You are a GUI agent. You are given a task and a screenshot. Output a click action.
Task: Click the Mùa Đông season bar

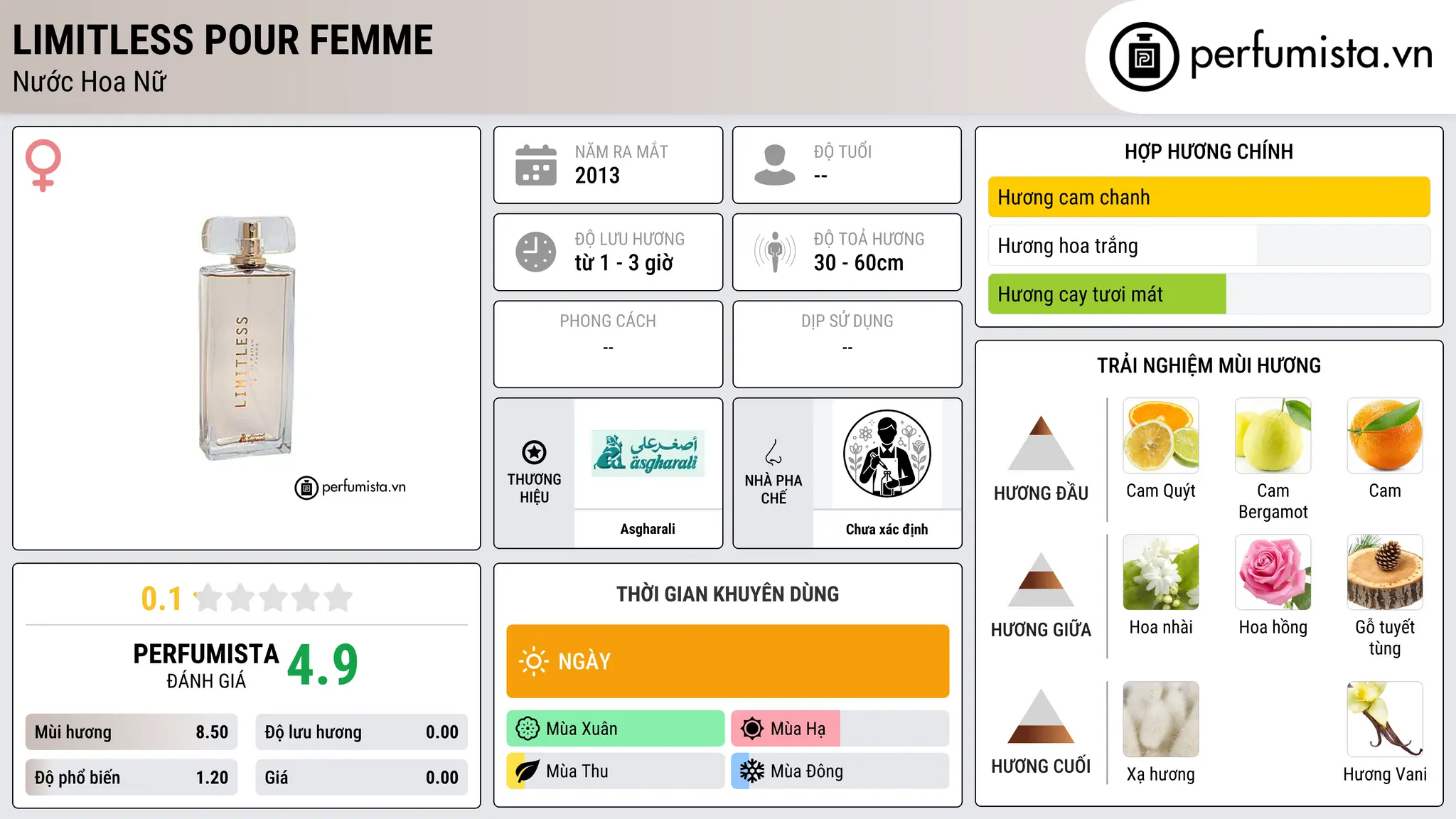[840, 771]
